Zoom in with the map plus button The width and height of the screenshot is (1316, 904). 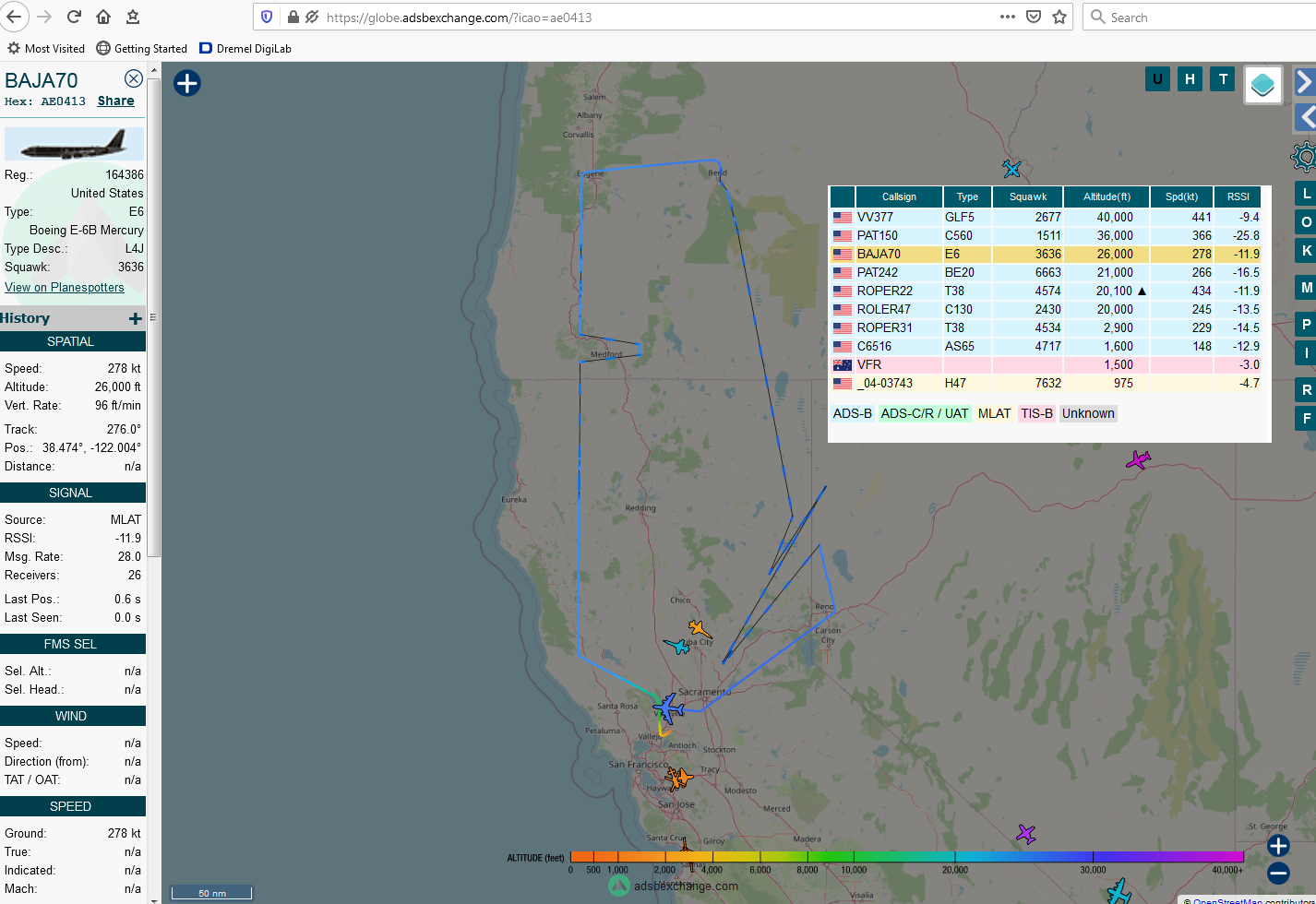point(1278,846)
